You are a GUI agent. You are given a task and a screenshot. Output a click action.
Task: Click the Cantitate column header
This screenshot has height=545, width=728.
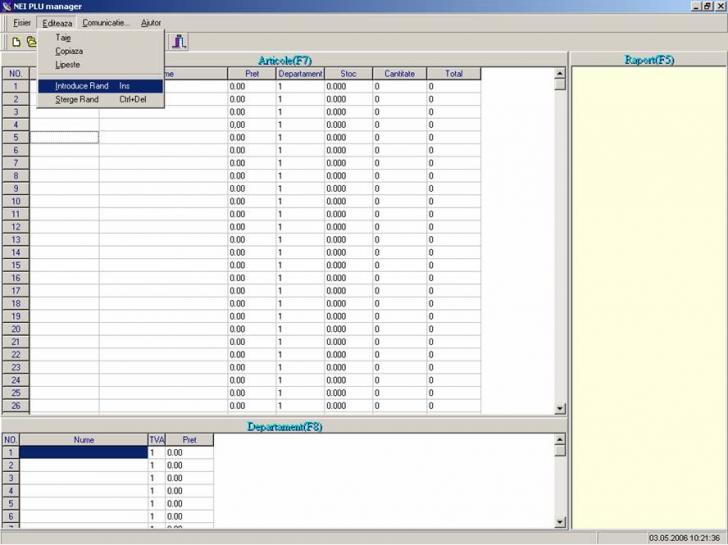(x=399, y=73)
